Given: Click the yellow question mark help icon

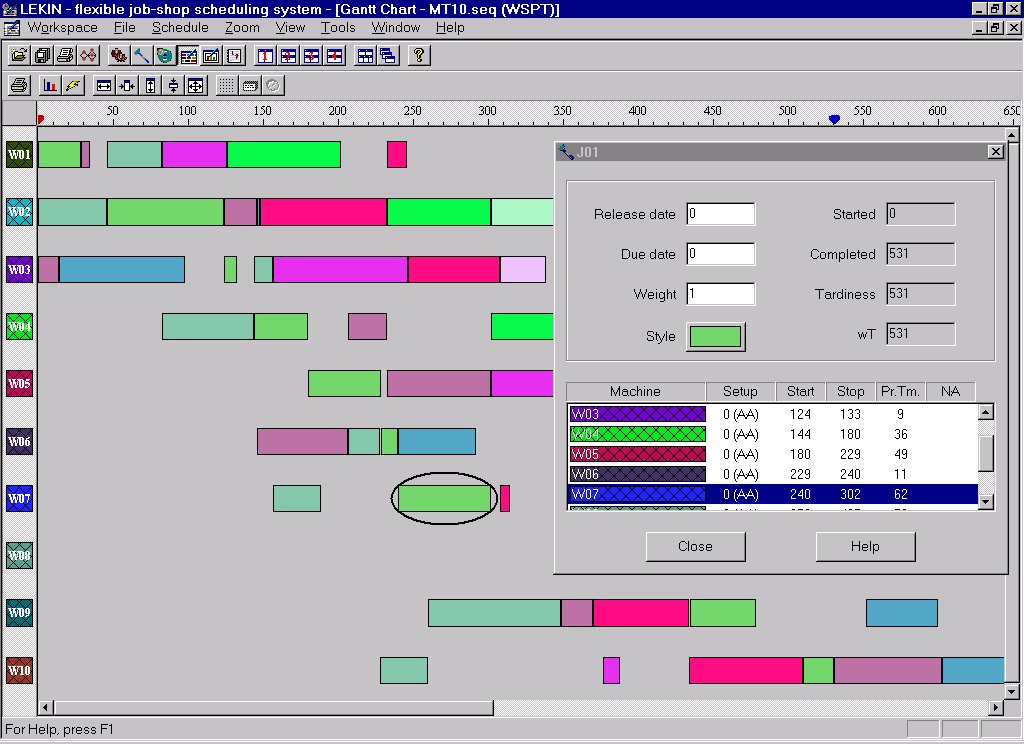Looking at the screenshot, I should point(419,55).
